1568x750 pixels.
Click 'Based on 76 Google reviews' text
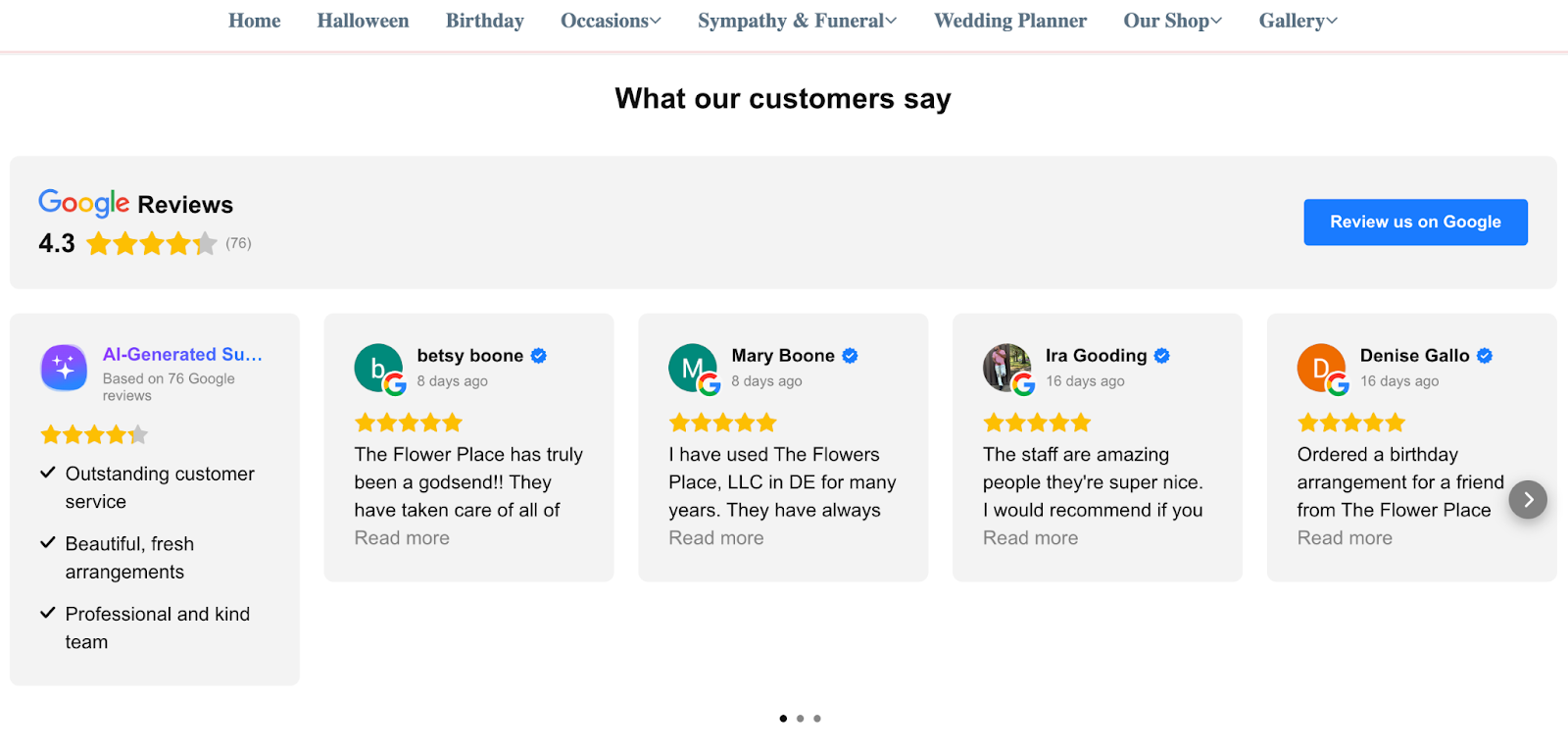coord(169,386)
